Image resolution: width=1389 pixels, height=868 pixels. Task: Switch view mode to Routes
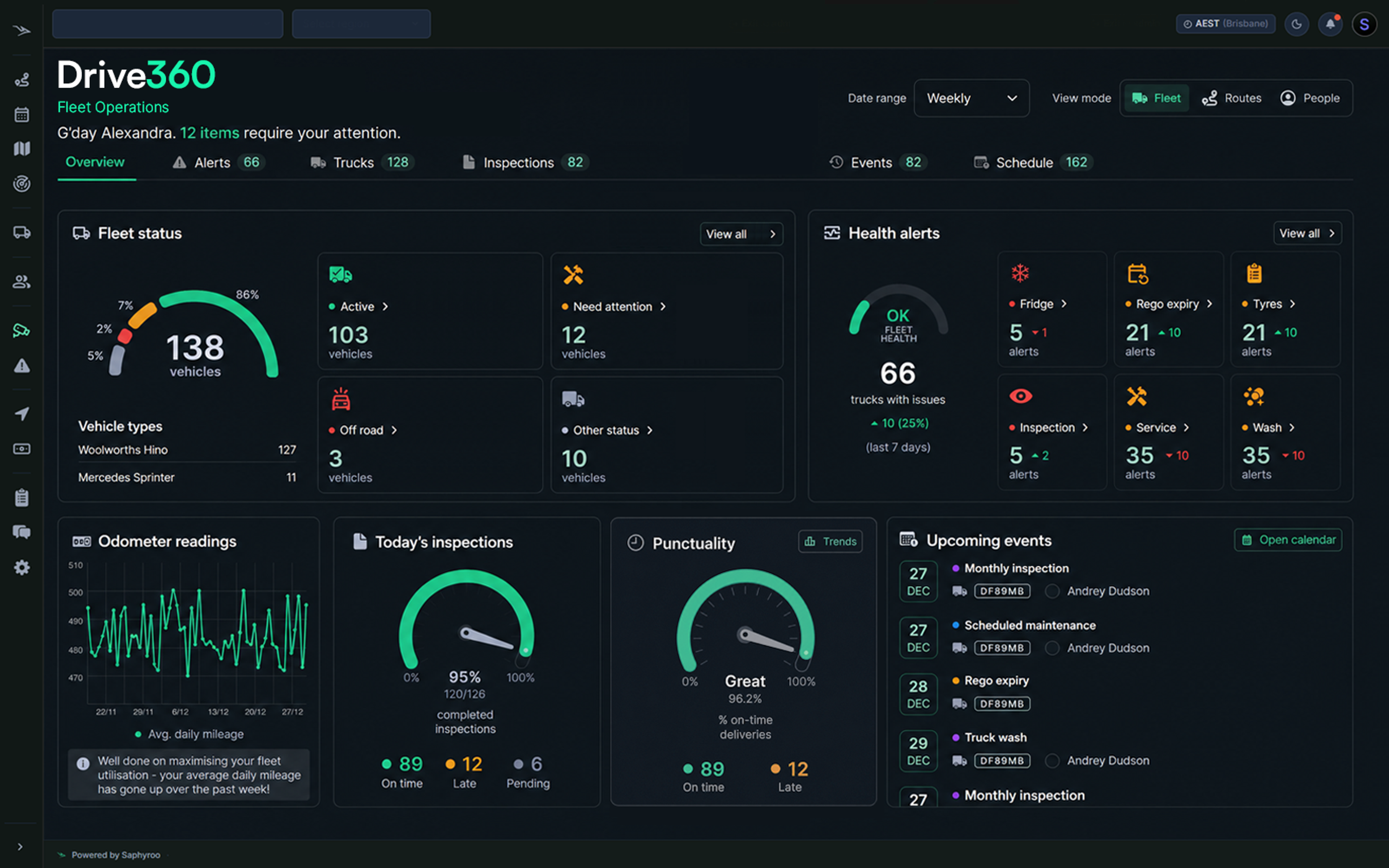(x=1232, y=98)
